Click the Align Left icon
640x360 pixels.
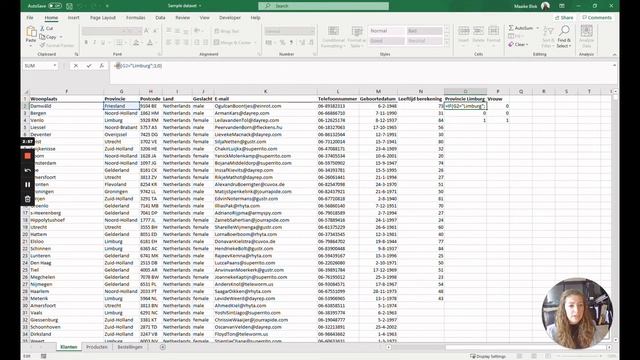pyautogui.click(x=169, y=42)
